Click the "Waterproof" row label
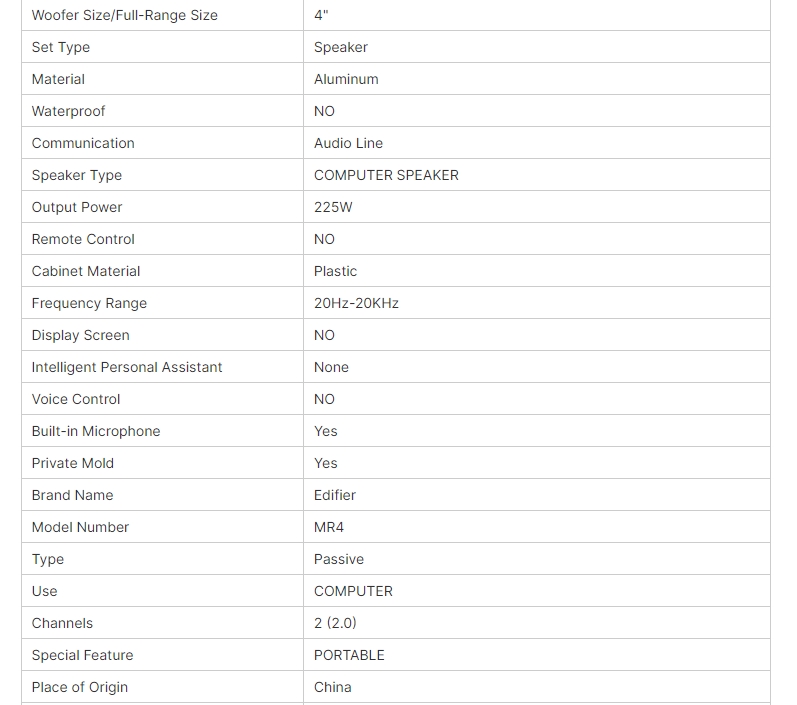Screen dimensions: 797x705 click(x=68, y=111)
